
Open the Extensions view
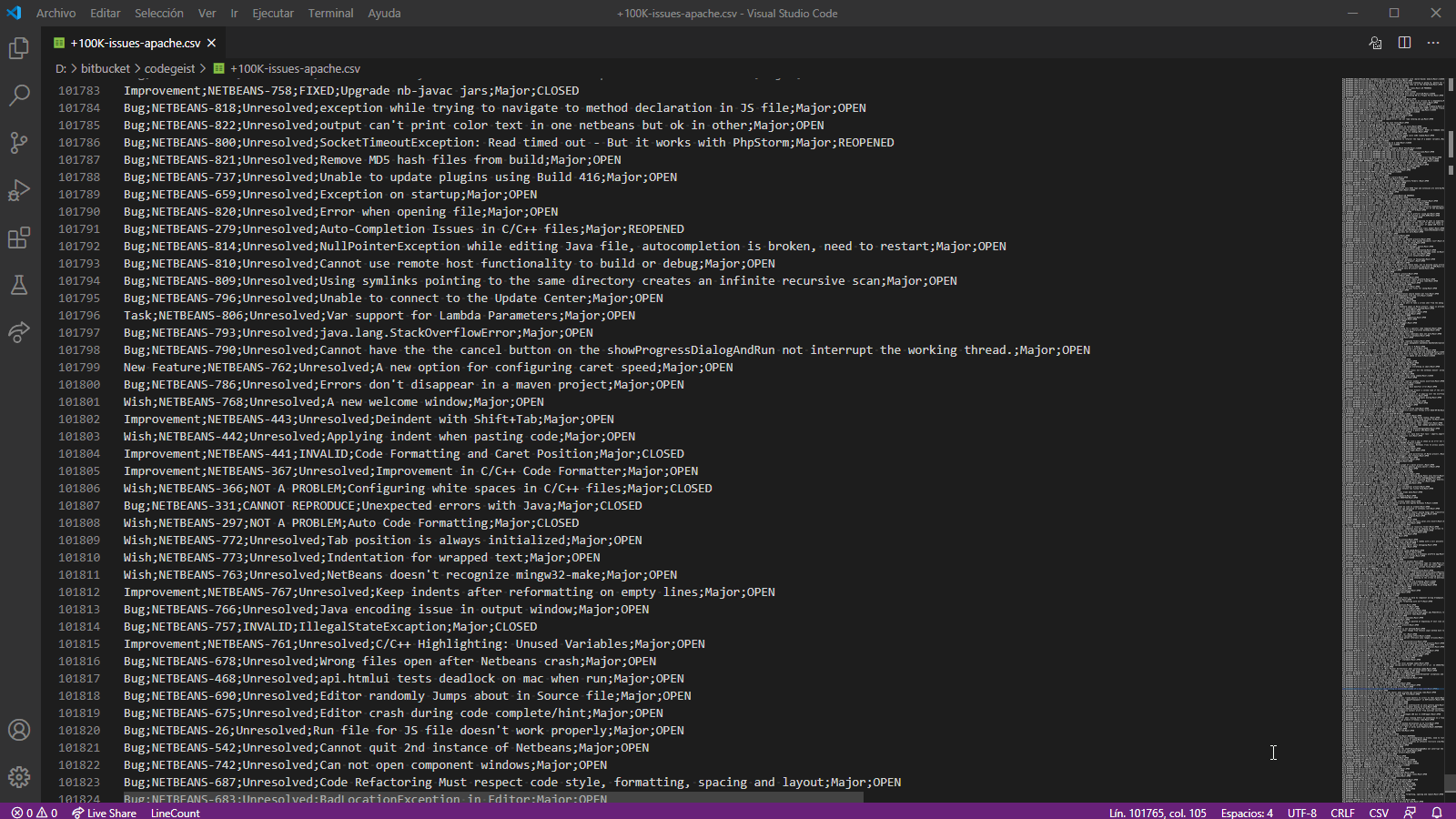[19, 238]
